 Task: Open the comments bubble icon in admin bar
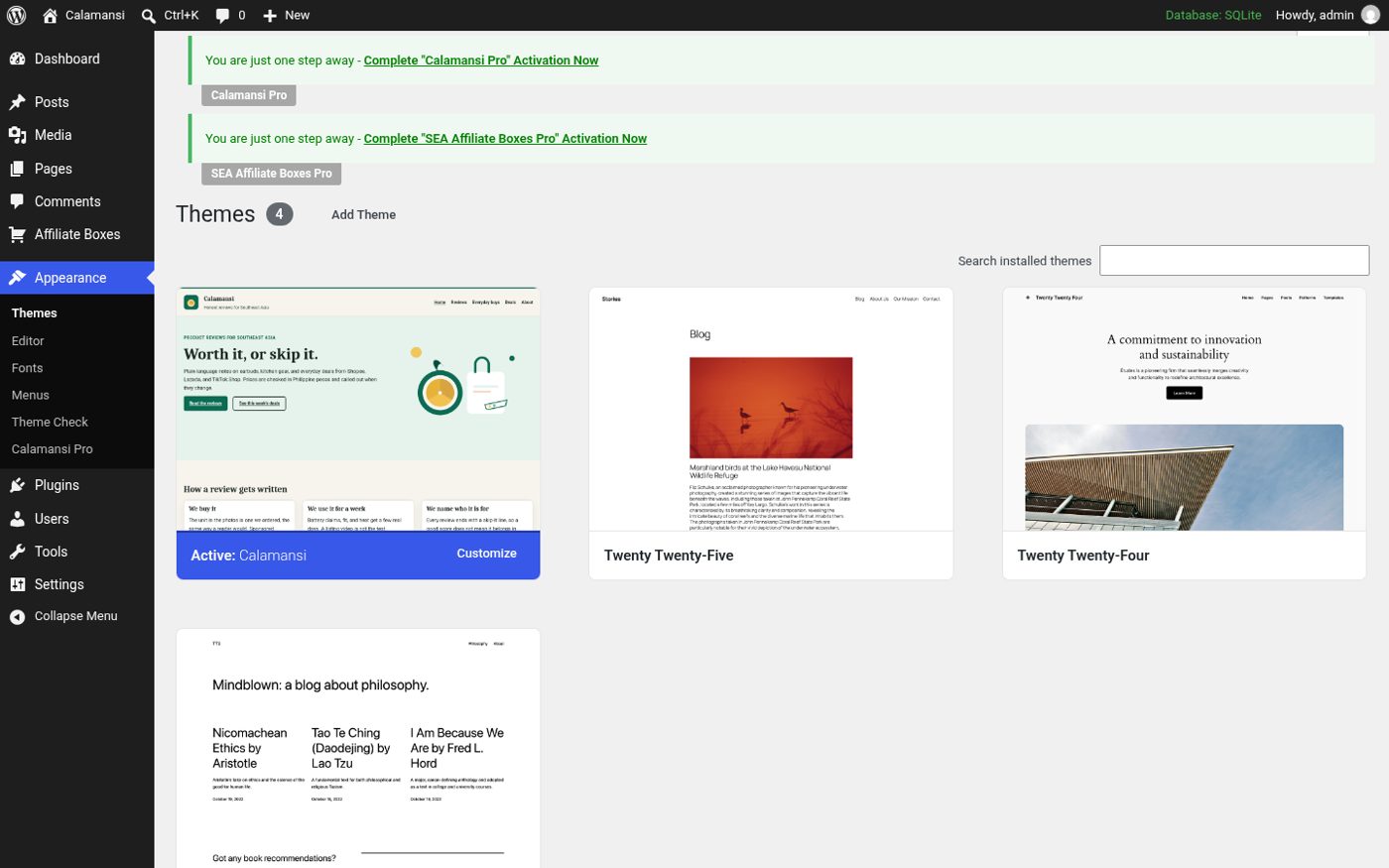click(x=222, y=15)
